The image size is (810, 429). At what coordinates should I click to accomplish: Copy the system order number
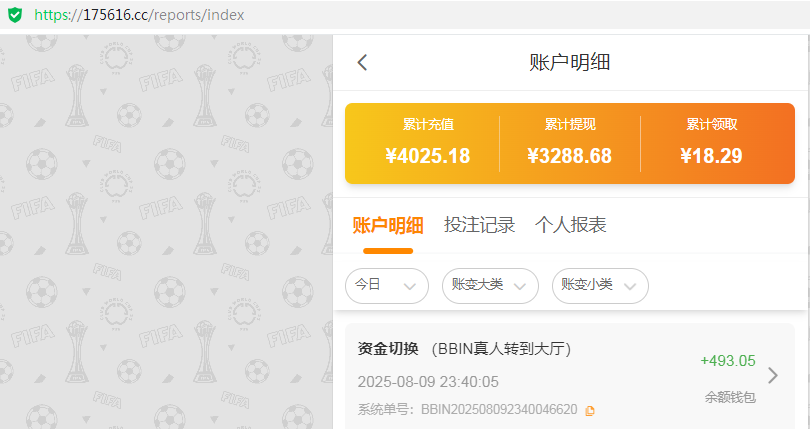click(590, 410)
